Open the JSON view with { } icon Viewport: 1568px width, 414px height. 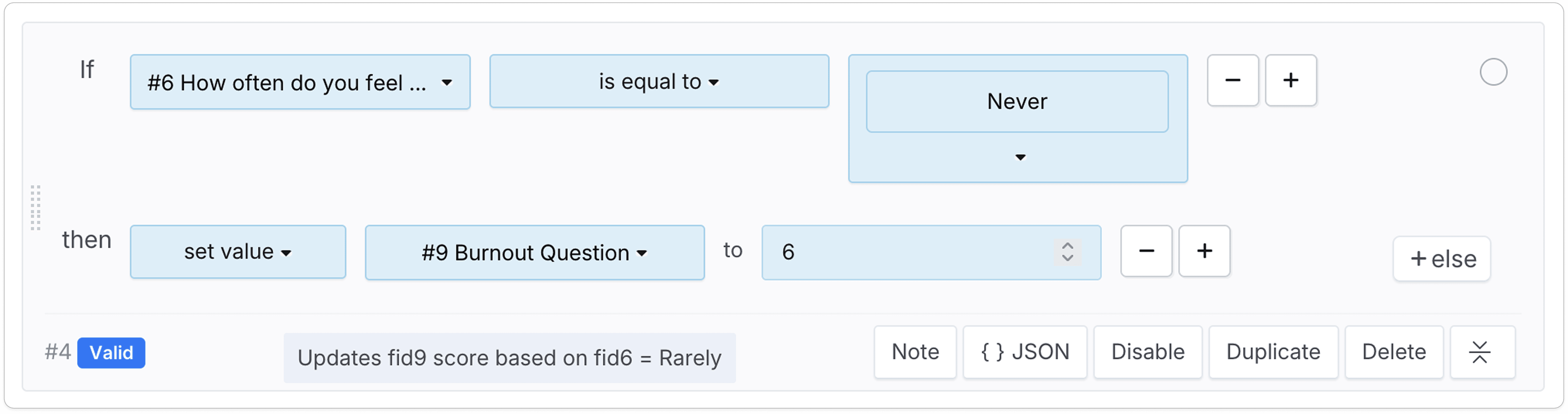tap(1025, 351)
